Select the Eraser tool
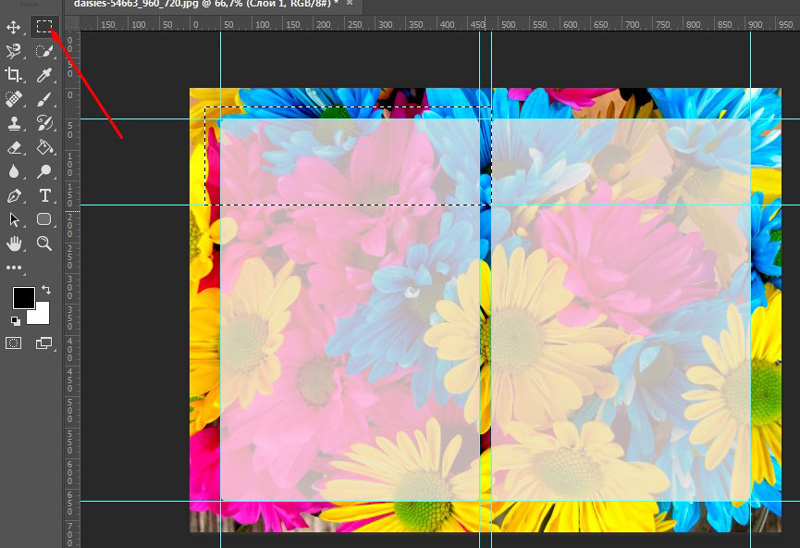The height and width of the screenshot is (548, 800). (x=14, y=147)
